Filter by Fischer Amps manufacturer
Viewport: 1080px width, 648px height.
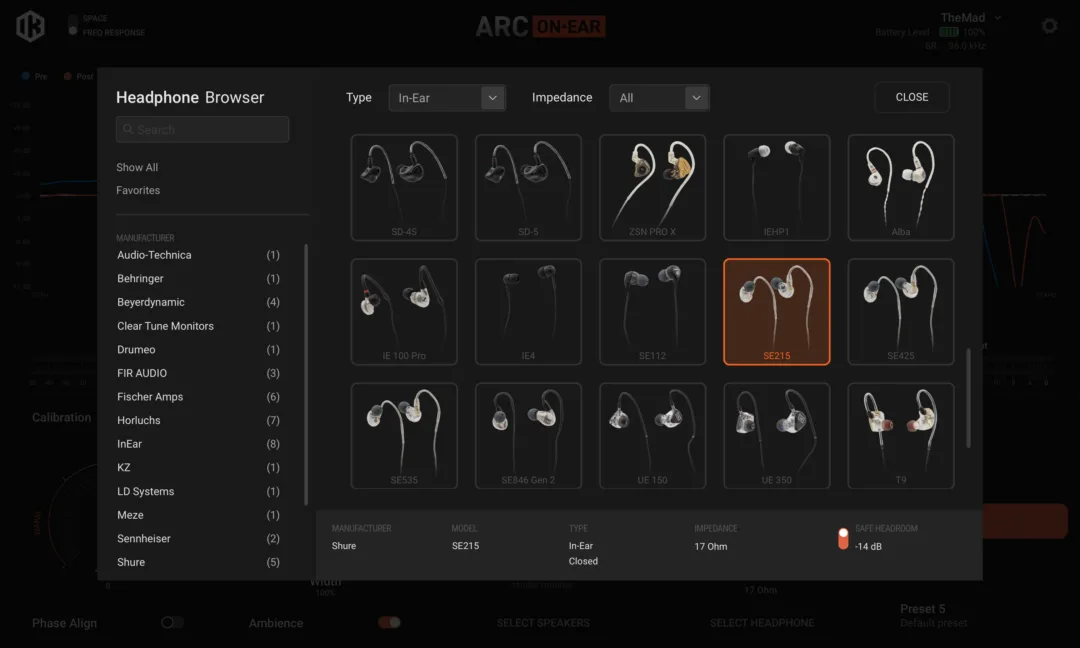[x=198, y=397]
